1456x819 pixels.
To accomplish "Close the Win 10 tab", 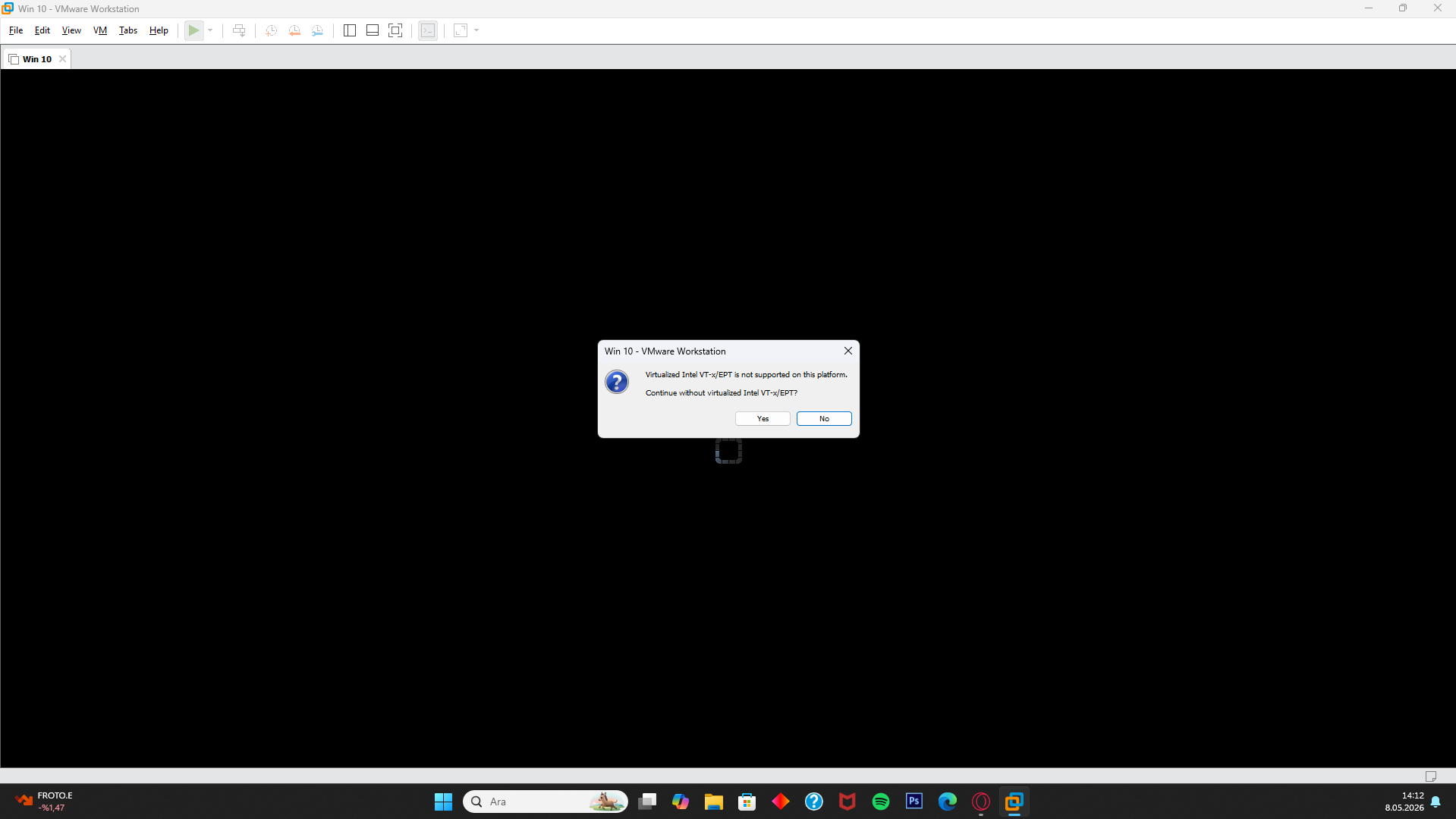I will (x=63, y=59).
